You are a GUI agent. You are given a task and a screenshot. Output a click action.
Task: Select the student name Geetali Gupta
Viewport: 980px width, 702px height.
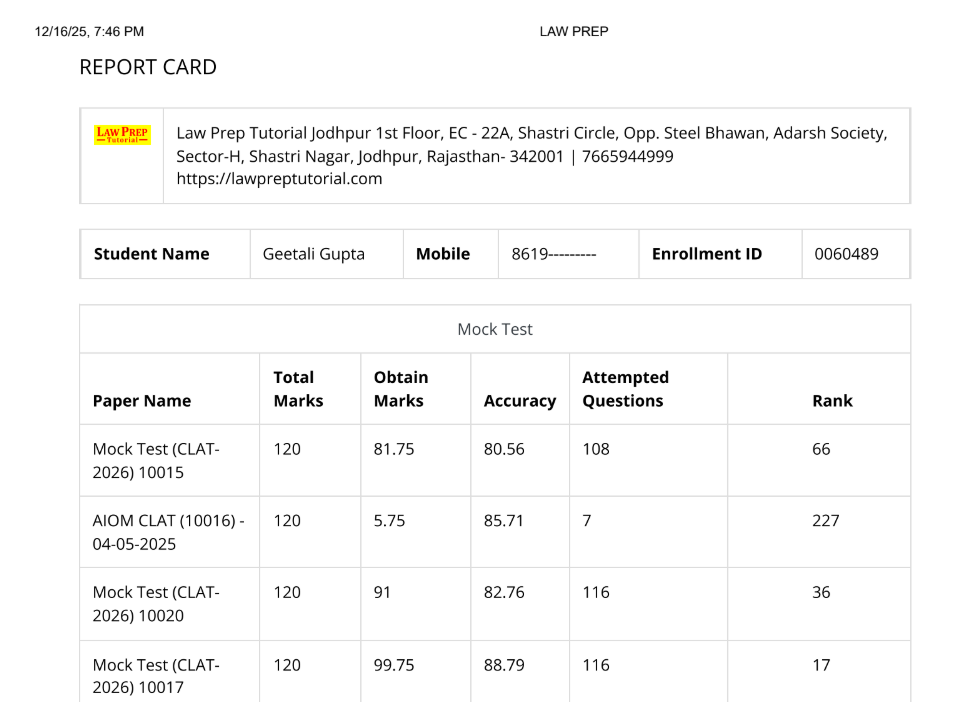coord(313,254)
